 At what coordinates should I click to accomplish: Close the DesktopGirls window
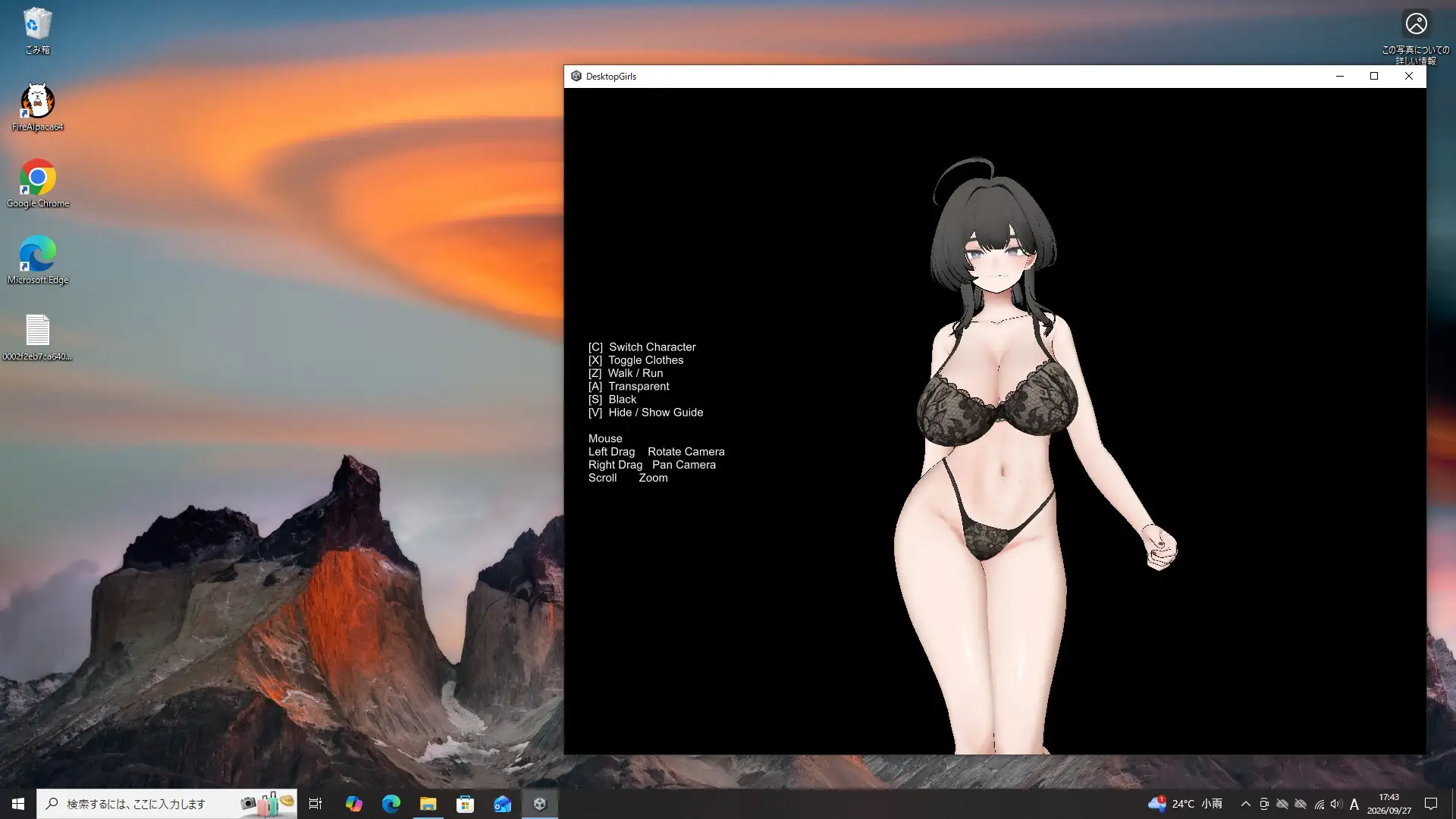click(1409, 76)
